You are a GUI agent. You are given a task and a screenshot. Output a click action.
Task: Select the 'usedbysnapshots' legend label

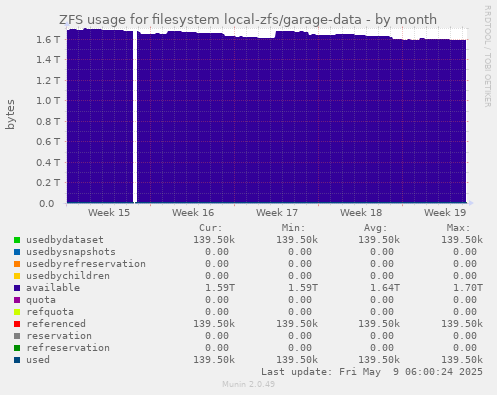(71, 252)
